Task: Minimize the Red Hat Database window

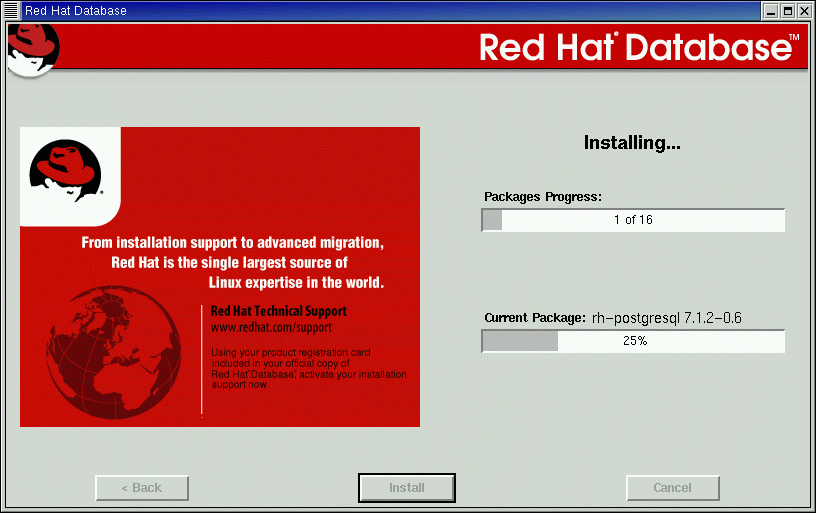Action: coord(771,11)
